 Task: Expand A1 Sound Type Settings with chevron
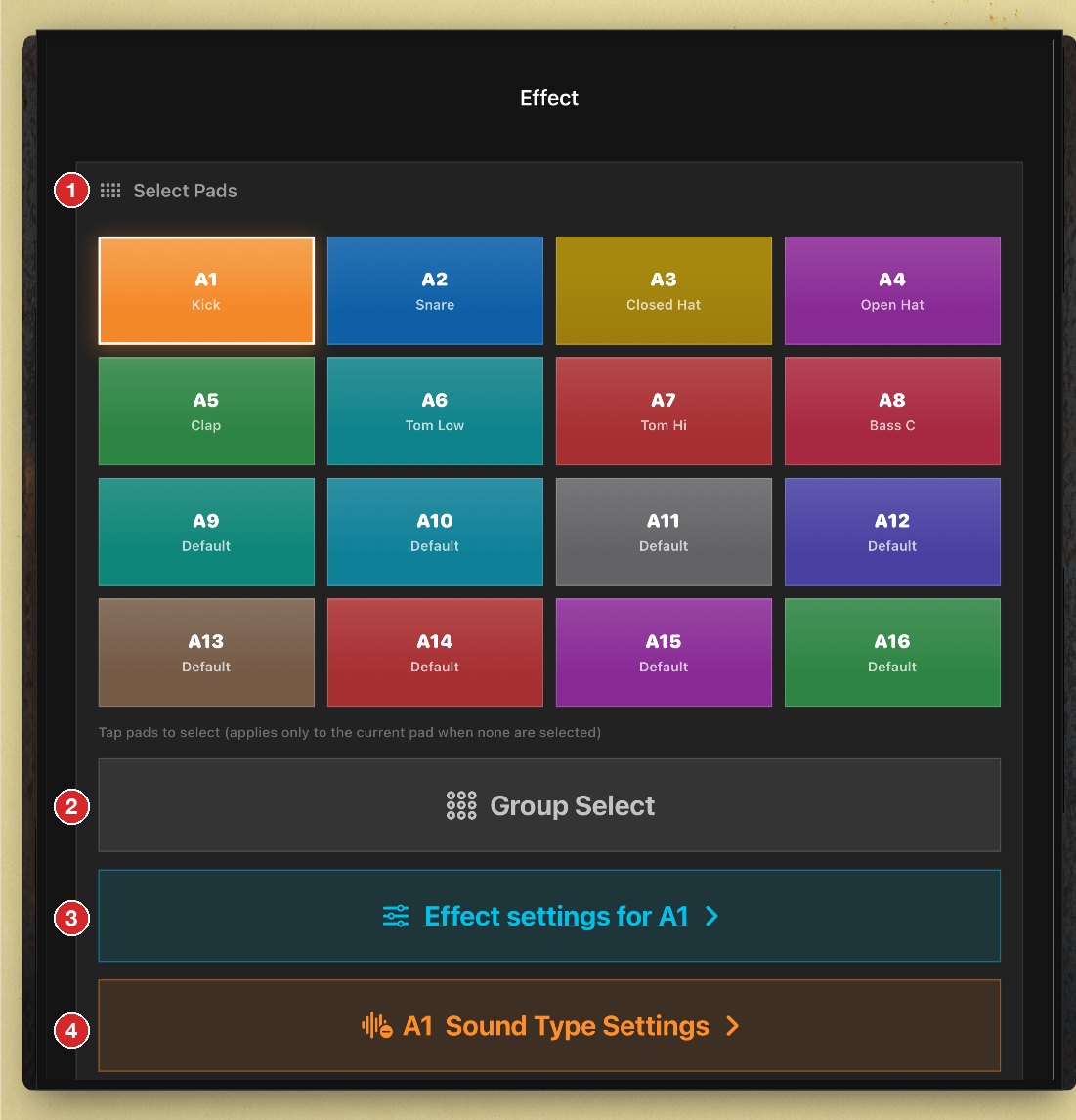coord(732,1026)
